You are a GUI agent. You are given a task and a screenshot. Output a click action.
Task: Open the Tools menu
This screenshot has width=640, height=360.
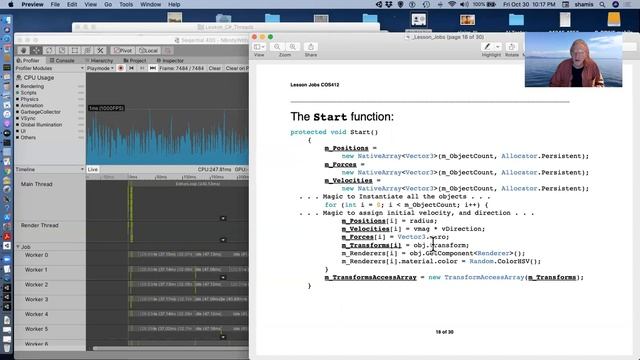[x=126, y=4]
